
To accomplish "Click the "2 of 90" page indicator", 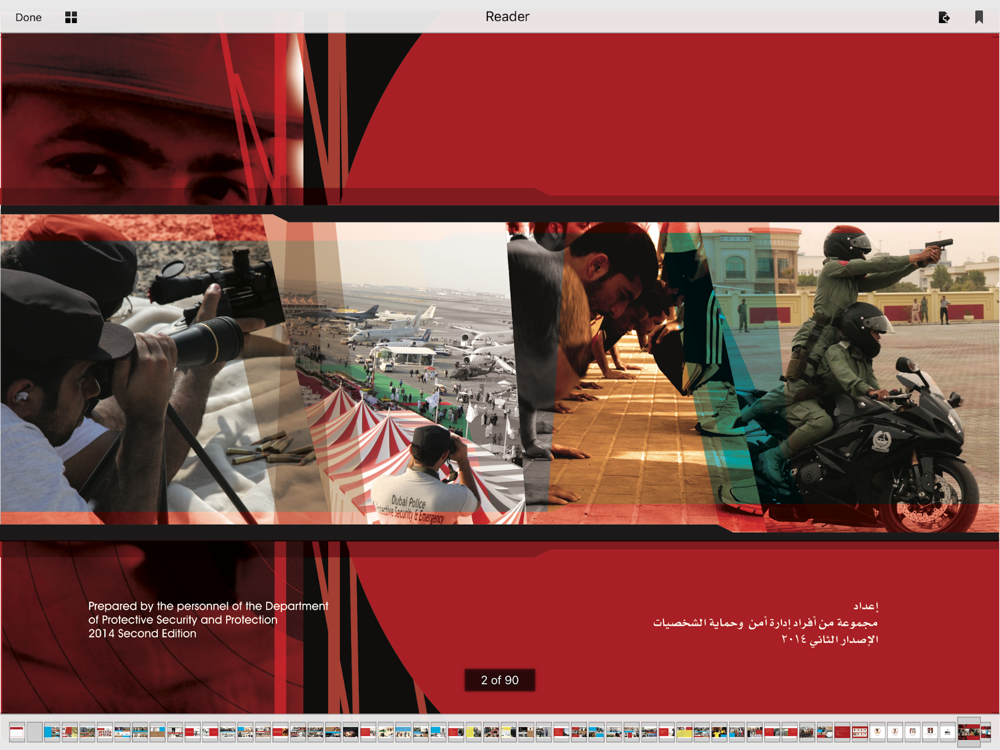I will (499, 680).
